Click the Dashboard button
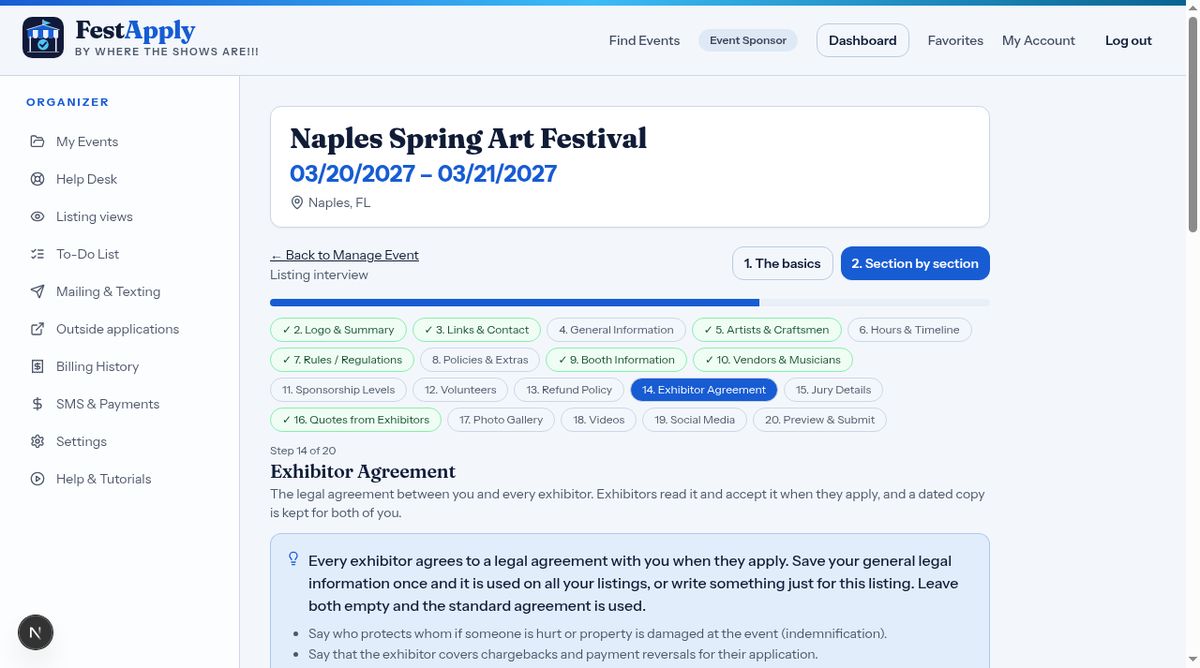 pyautogui.click(x=863, y=40)
